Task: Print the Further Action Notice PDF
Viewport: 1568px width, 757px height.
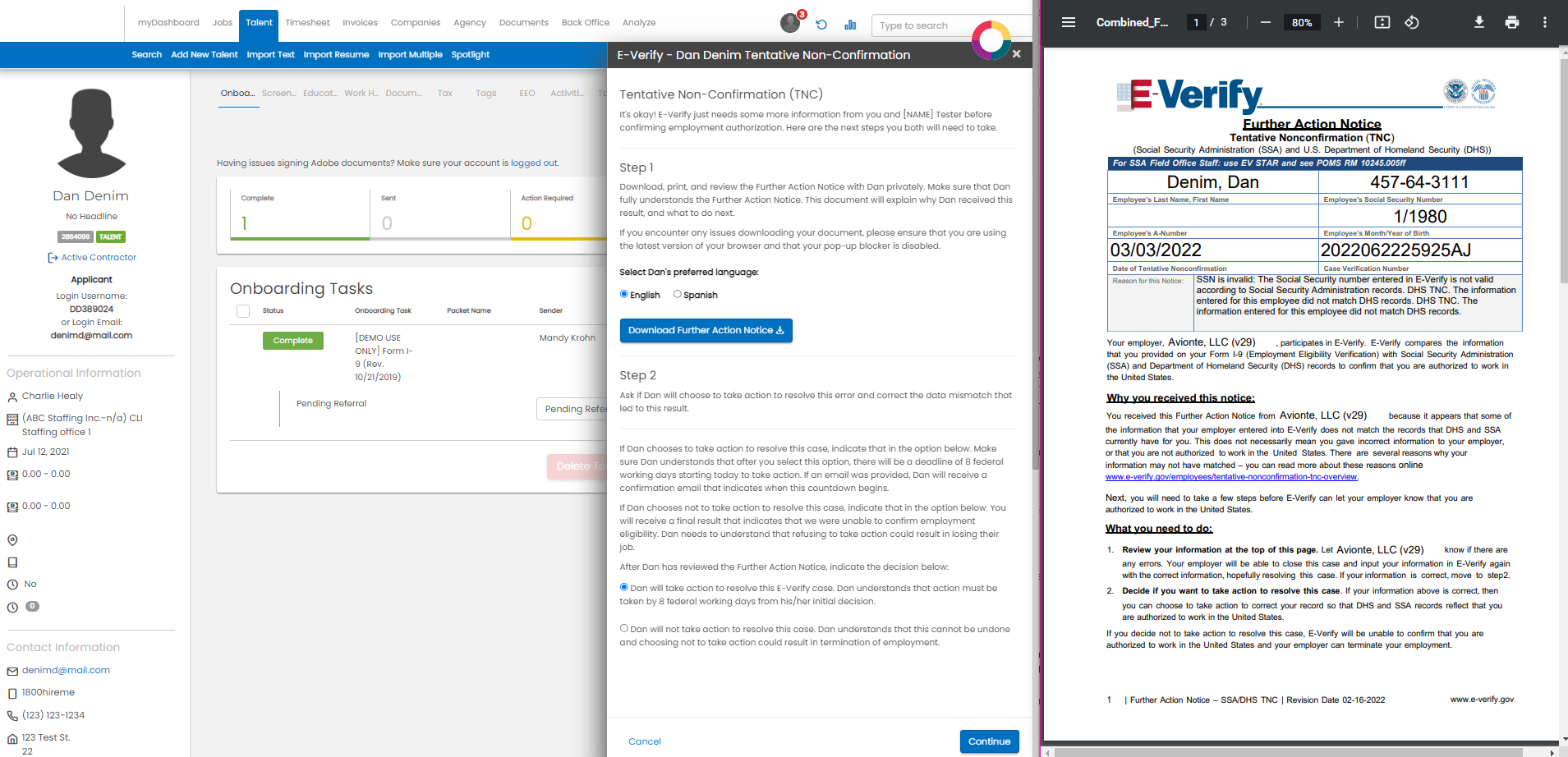Action: click(x=1512, y=22)
